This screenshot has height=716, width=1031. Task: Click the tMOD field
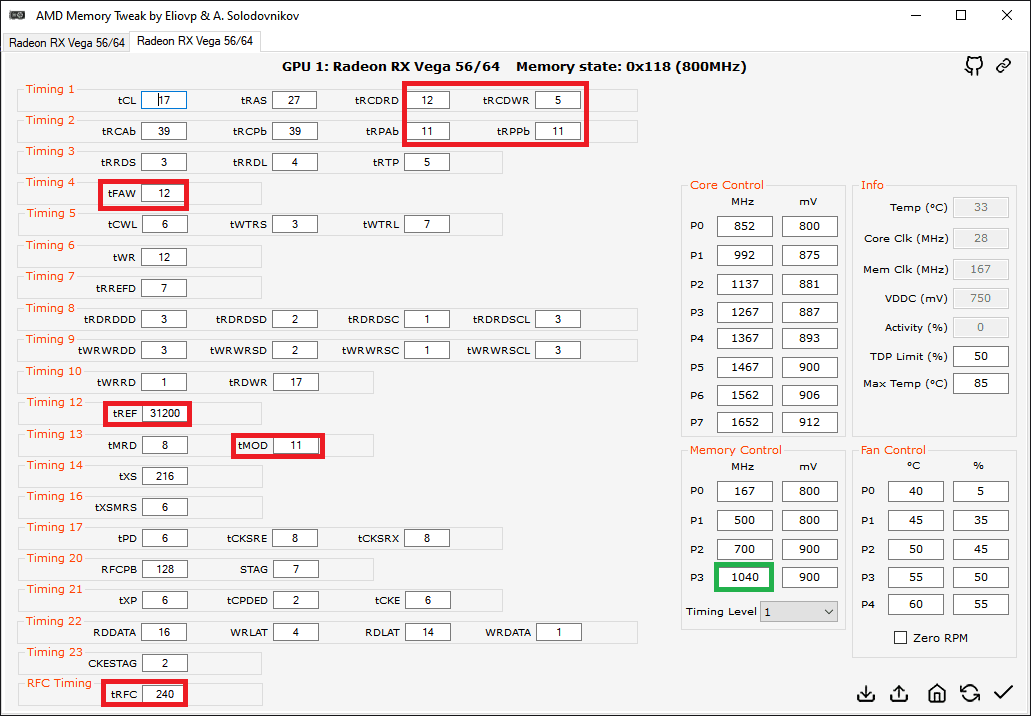point(296,445)
